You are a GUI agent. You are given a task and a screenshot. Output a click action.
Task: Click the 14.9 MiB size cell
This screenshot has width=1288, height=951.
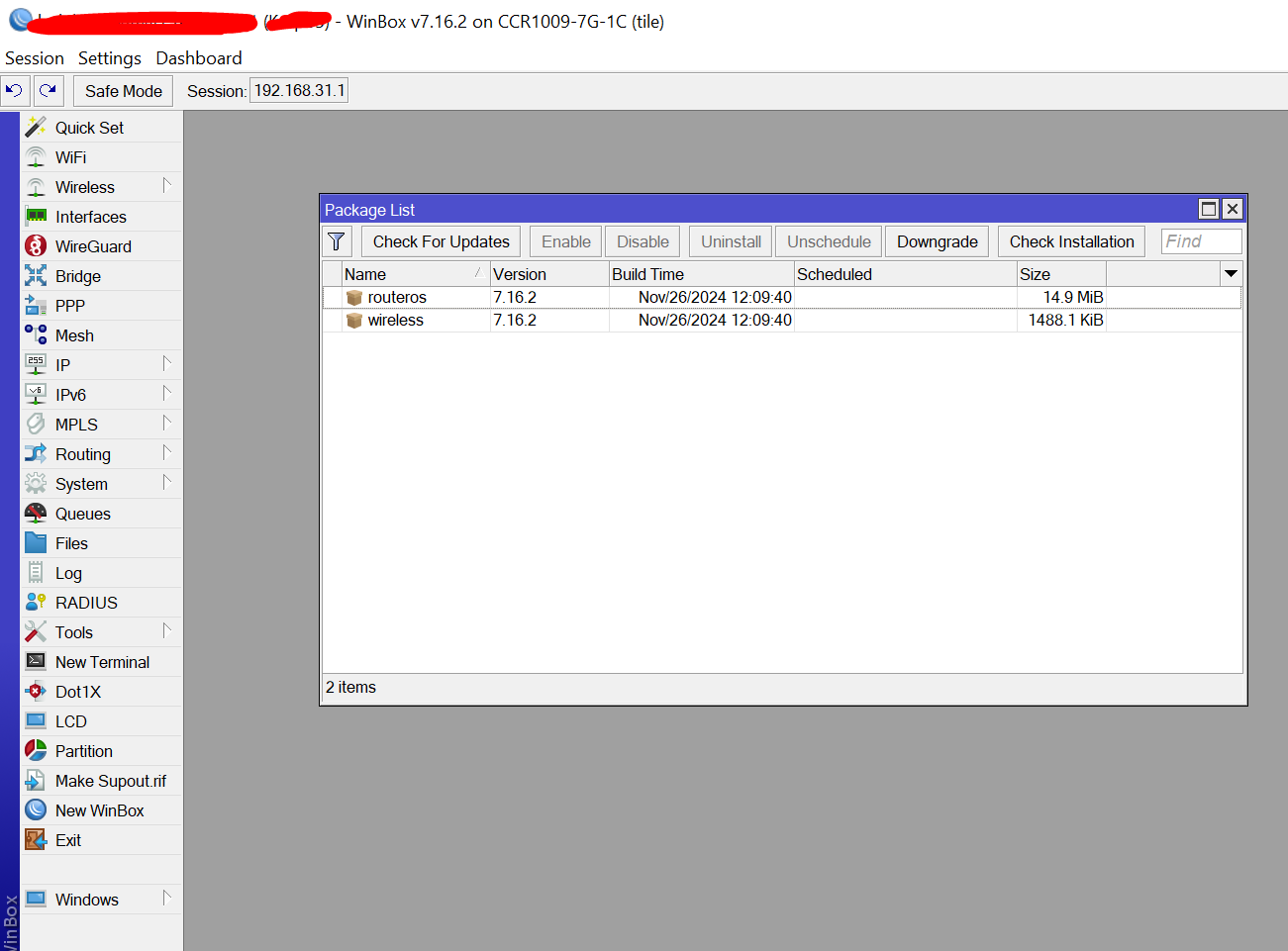point(1073,297)
